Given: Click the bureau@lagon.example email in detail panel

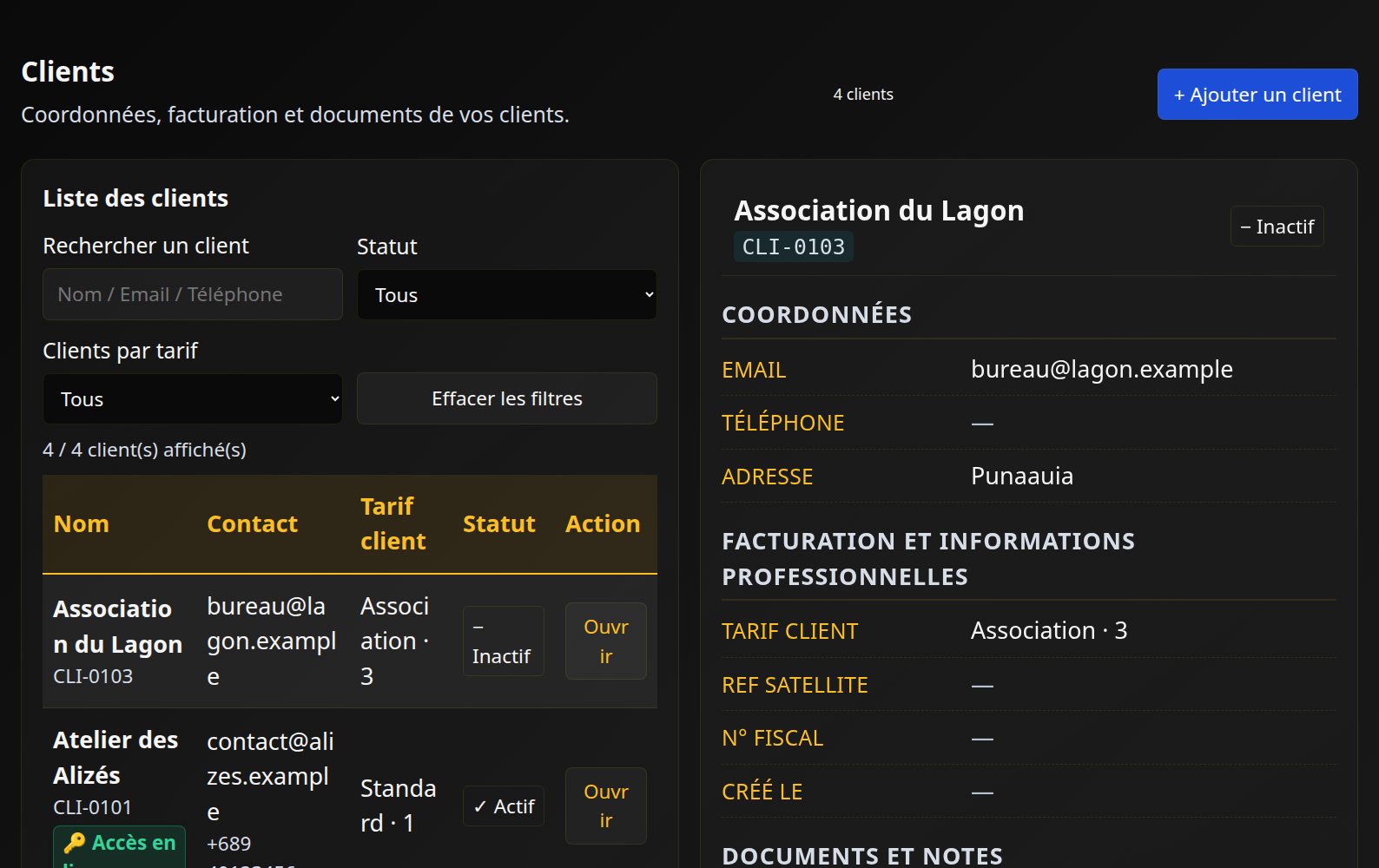Looking at the screenshot, I should pos(1101,370).
